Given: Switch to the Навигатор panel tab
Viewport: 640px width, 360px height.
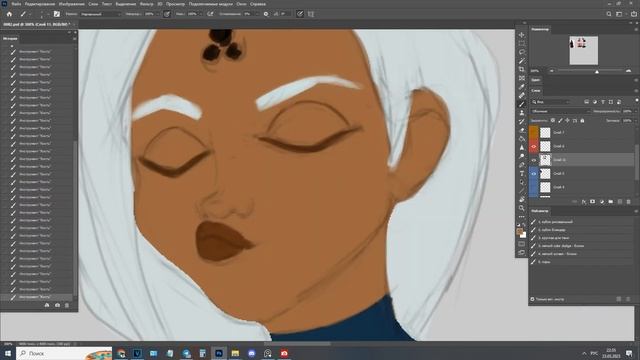Looking at the screenshot, I should tap(540, 29).
